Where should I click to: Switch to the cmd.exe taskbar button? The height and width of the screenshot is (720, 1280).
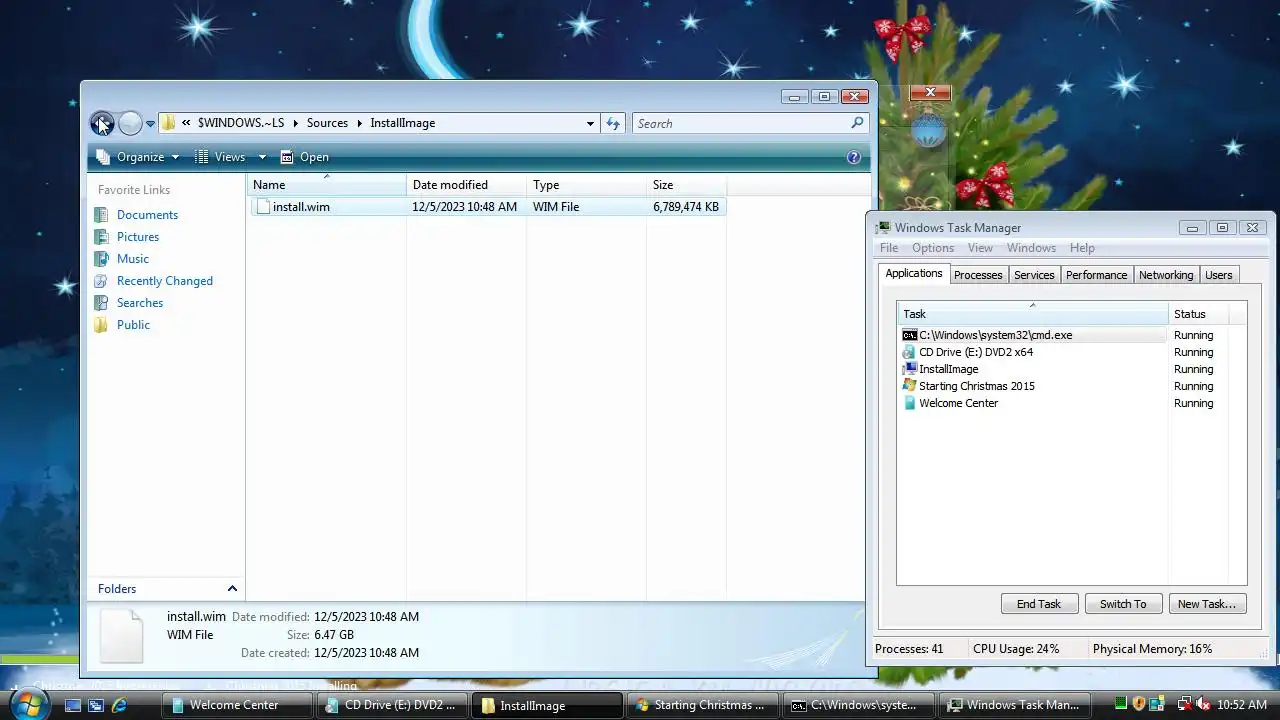858,705
